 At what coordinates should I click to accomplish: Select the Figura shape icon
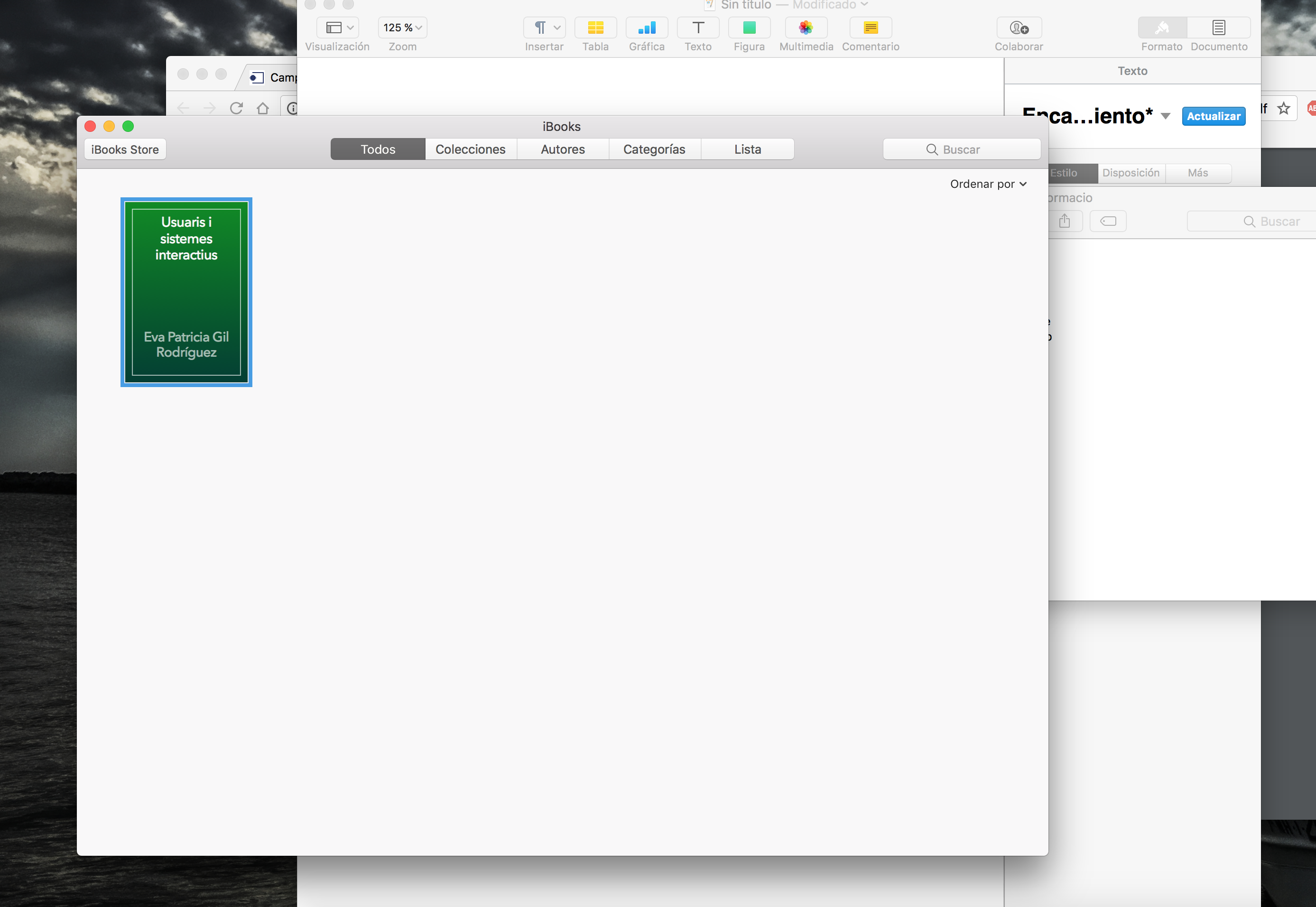point(749,28)
